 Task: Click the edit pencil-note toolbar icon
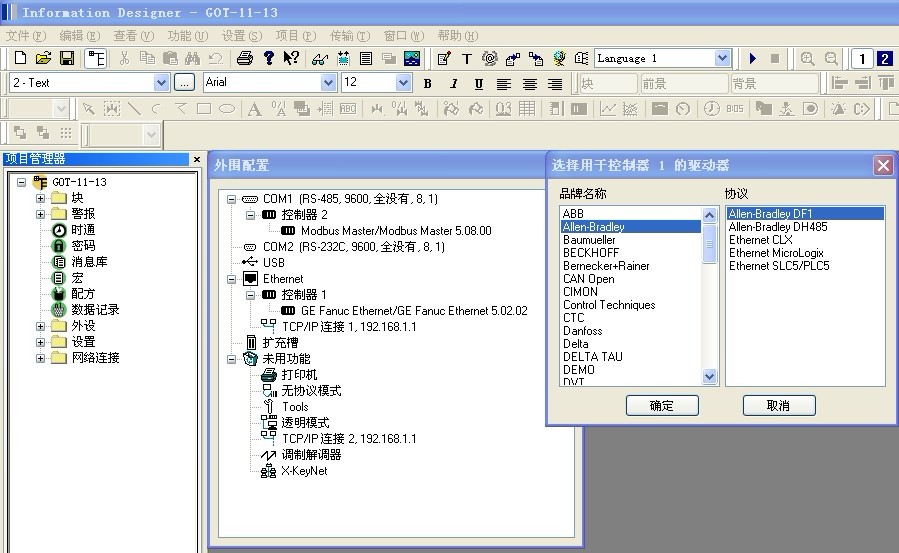pyautogui.click(x=444, y=58)
